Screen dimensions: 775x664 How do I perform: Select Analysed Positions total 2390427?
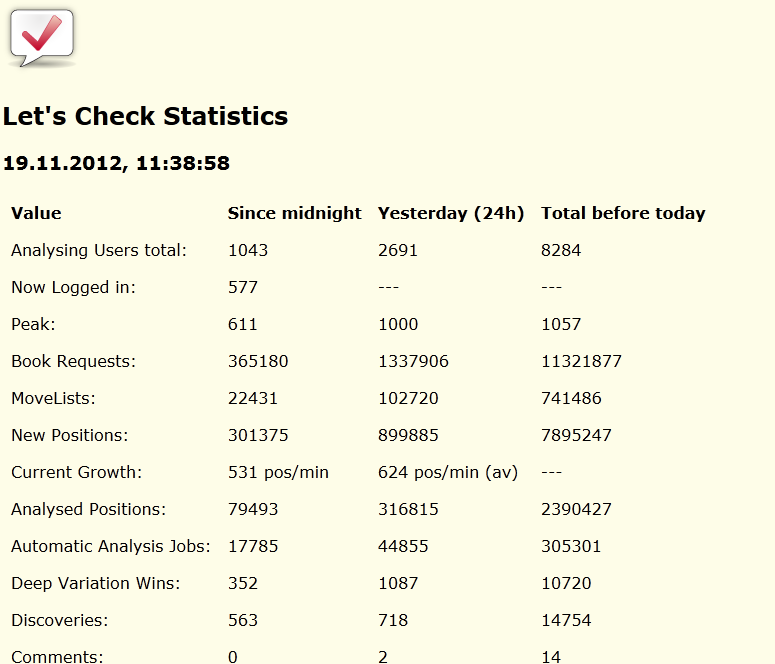tap(576, 509)
